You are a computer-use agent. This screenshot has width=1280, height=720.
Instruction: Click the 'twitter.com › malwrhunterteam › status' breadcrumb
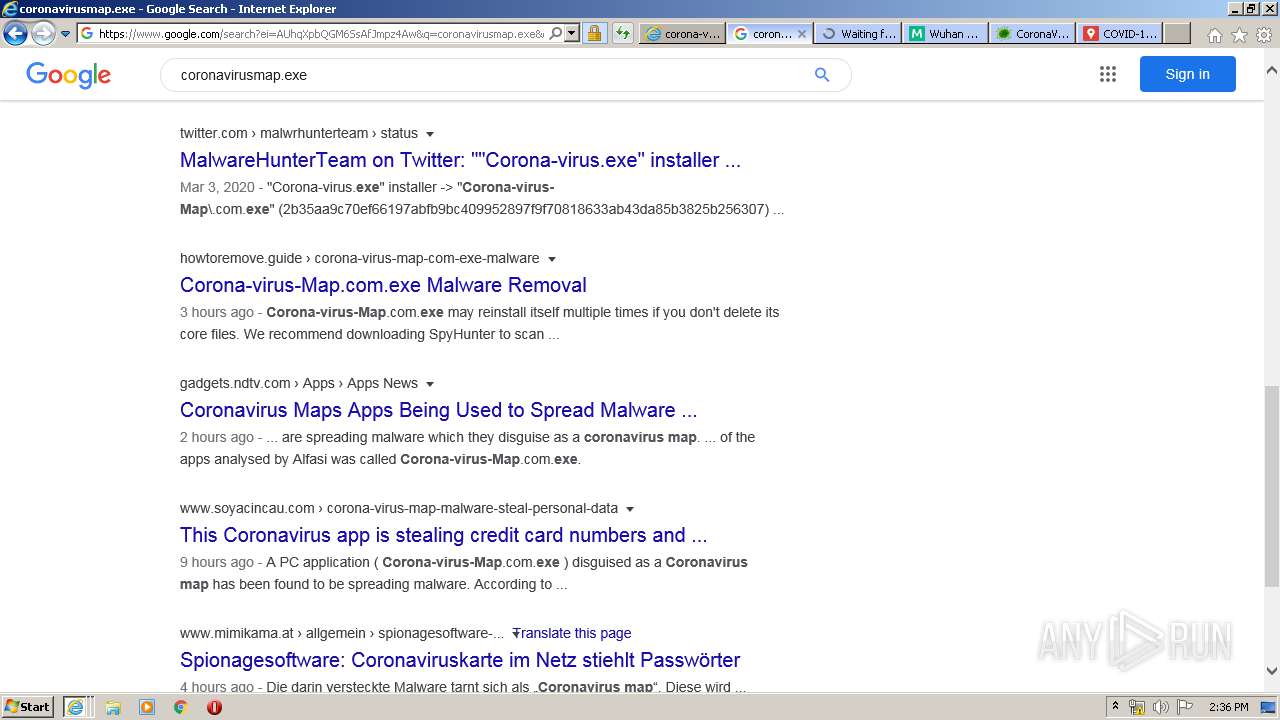[299, 133]
